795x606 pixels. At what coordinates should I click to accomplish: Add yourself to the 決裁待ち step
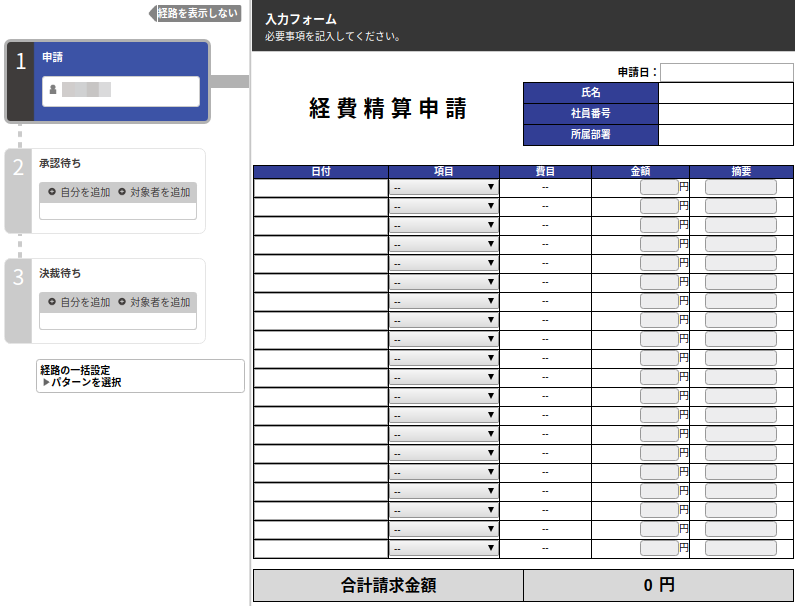pos(80,302)
